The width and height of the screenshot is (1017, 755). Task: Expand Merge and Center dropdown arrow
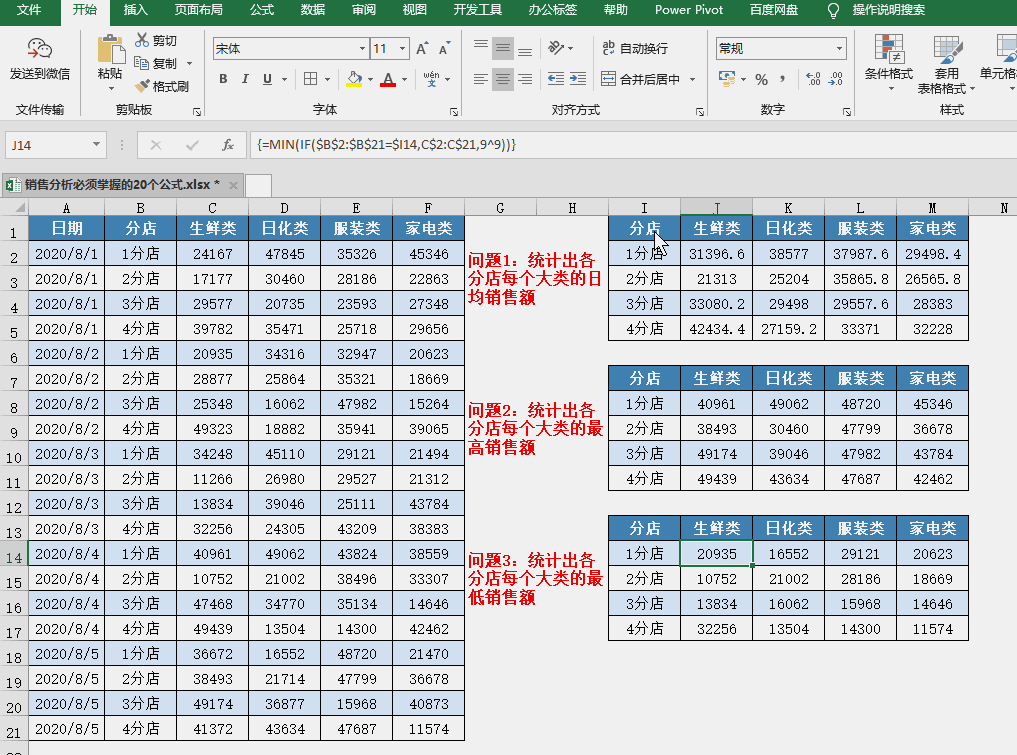point(693,79)
